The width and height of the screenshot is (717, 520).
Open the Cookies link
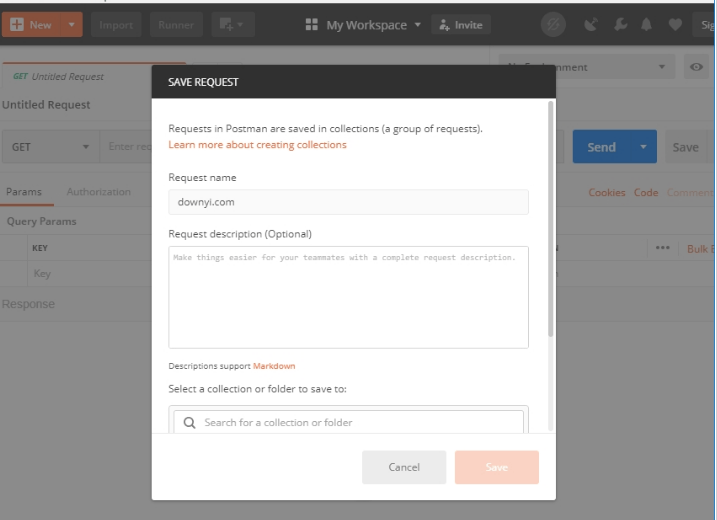606,193
